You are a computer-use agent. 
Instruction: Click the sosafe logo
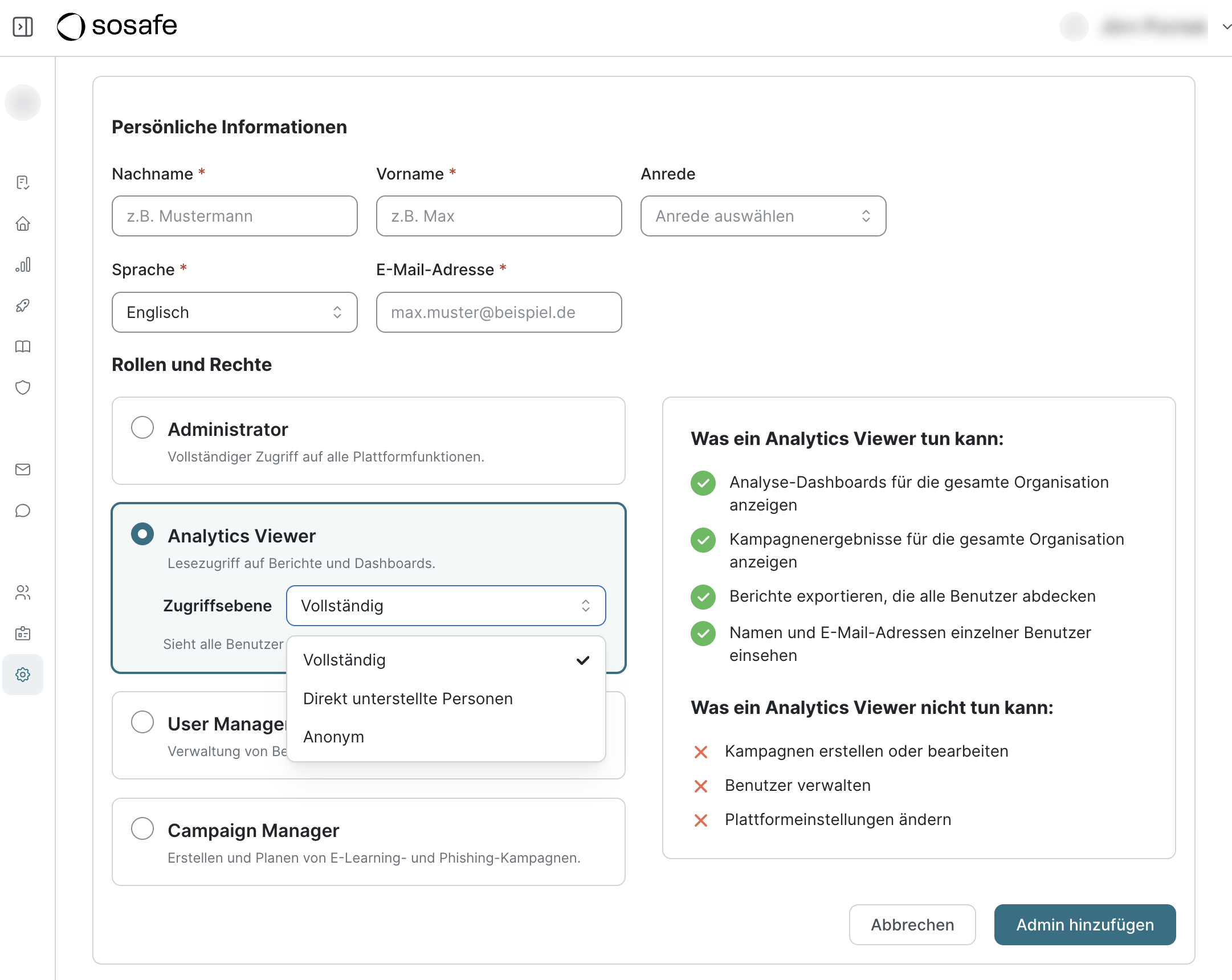click(x=117, y=26)
